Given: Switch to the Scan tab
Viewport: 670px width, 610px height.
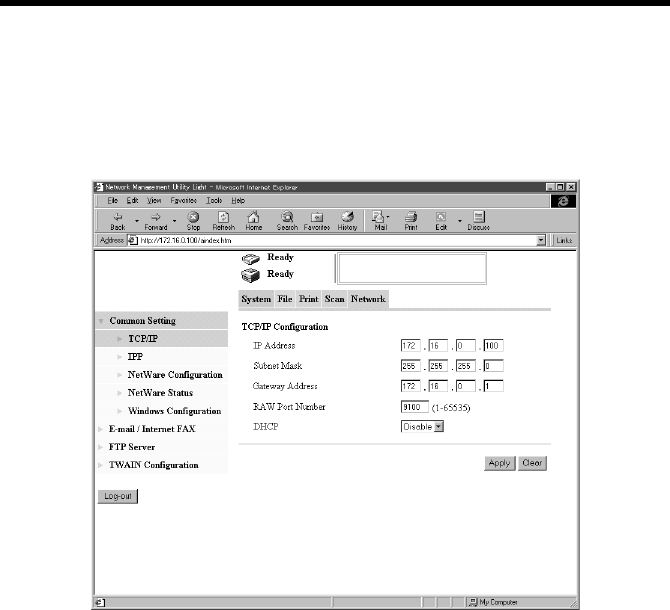Looking at the screenshot, I should click(334, 299).
